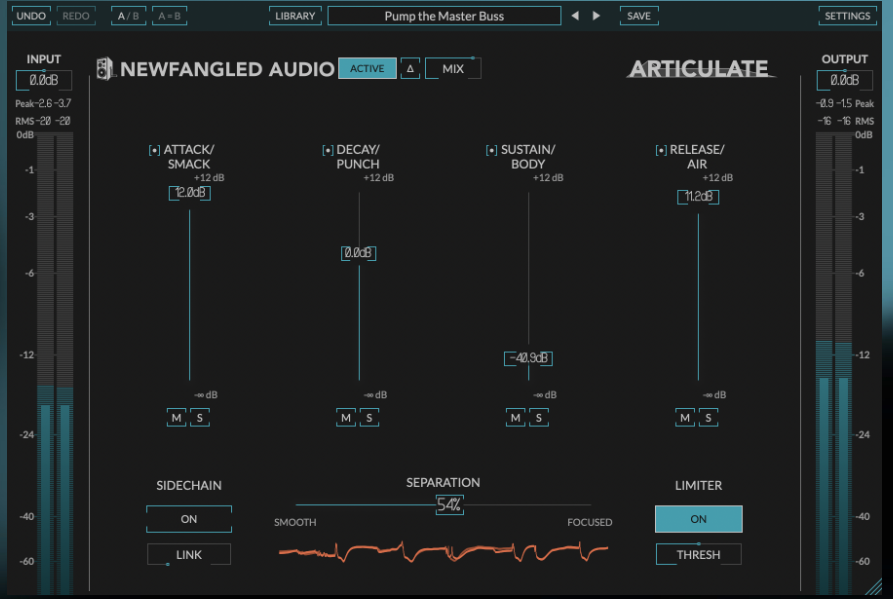Open the Pump the Master Buss preset field
Screen dimensions: 893x599
coord(444,16)
